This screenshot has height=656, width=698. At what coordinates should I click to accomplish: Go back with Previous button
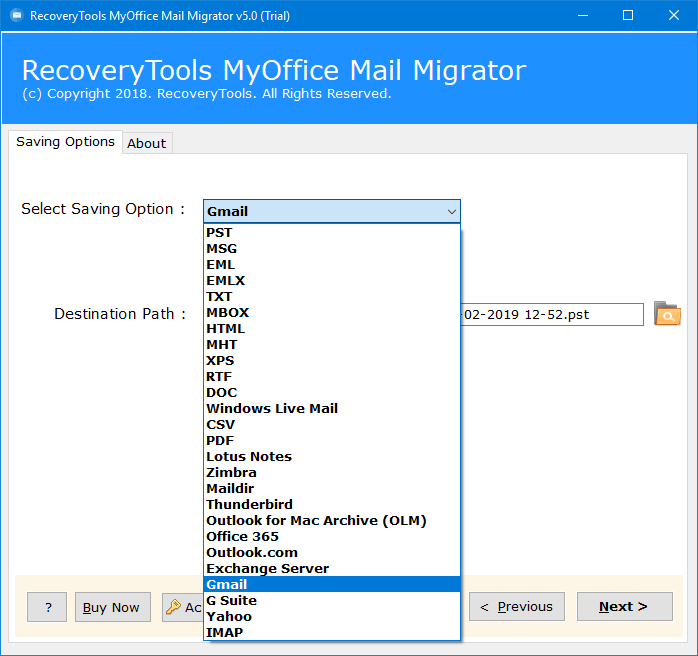517,607
